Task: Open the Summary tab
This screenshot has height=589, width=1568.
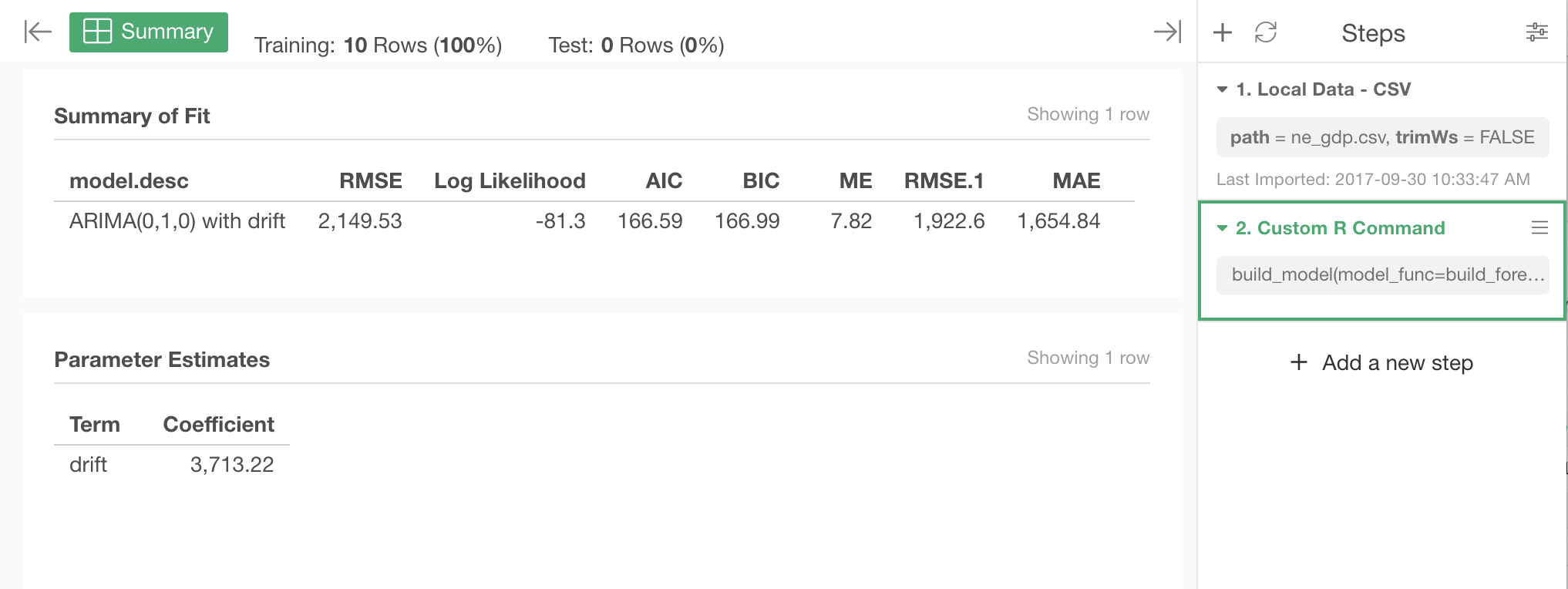Action: (149, 32)
